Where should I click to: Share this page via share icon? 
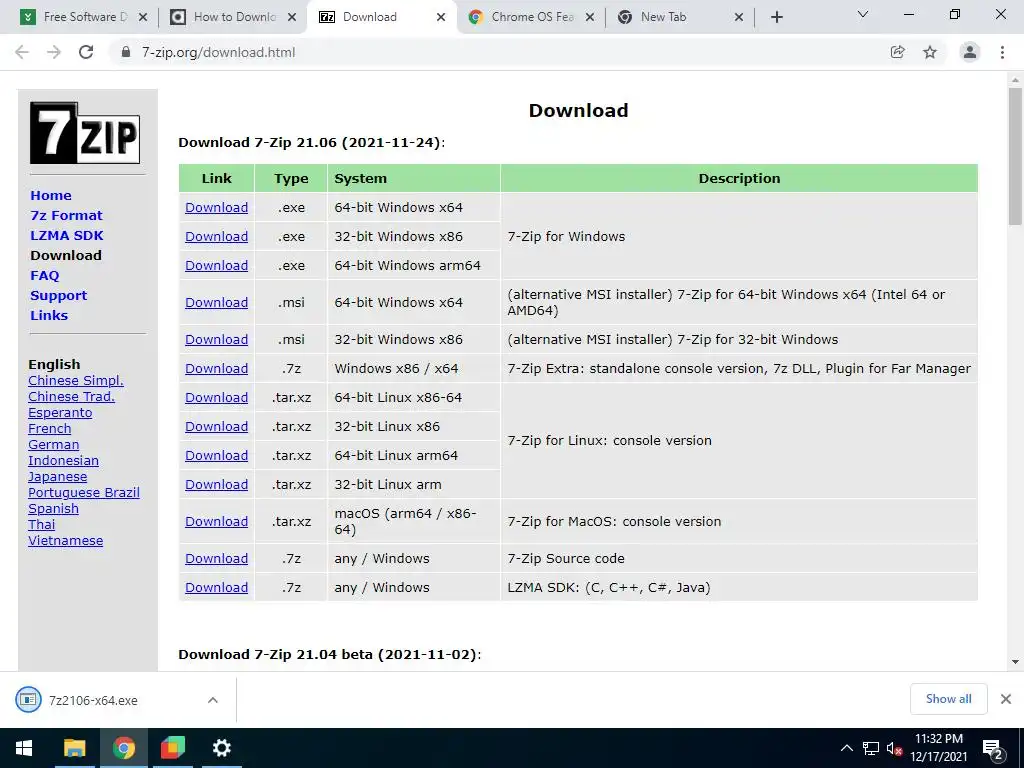898,52
